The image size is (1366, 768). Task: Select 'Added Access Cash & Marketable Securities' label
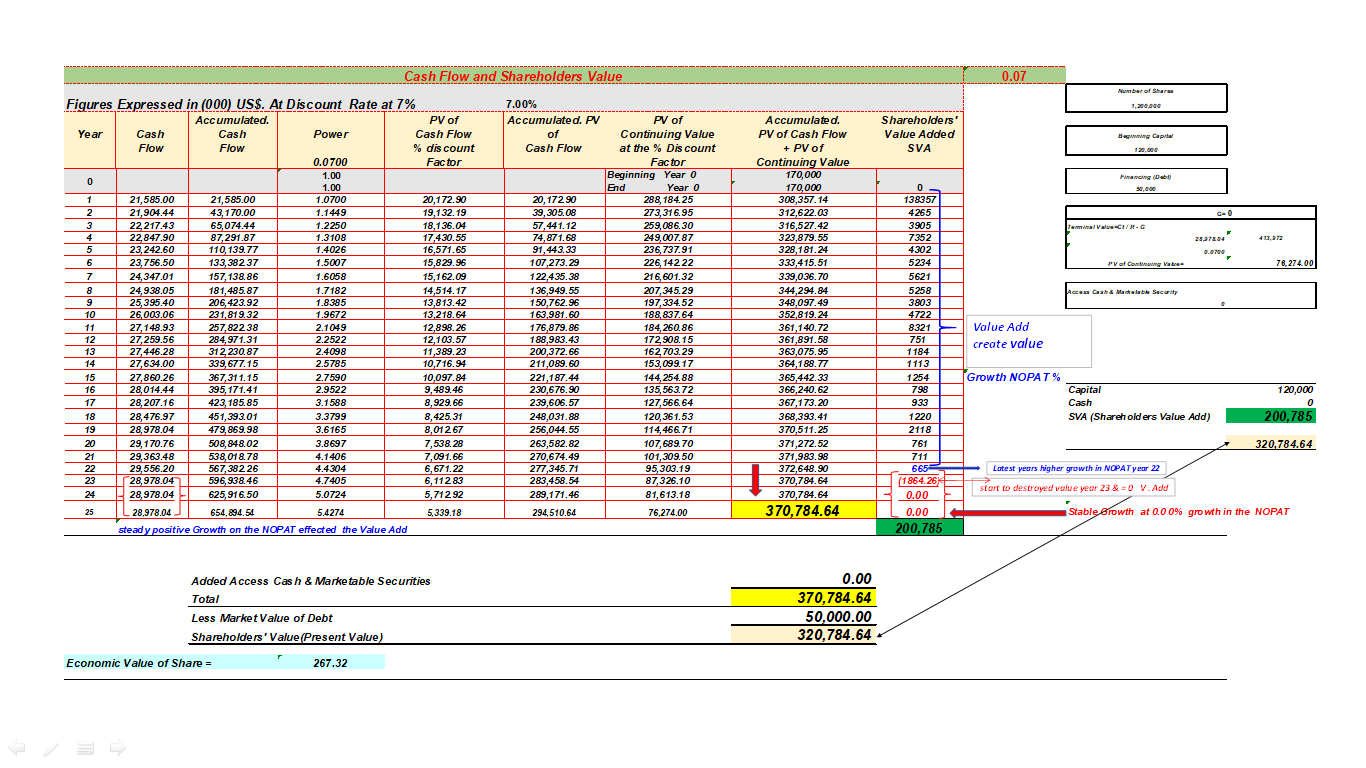point(311,581)
